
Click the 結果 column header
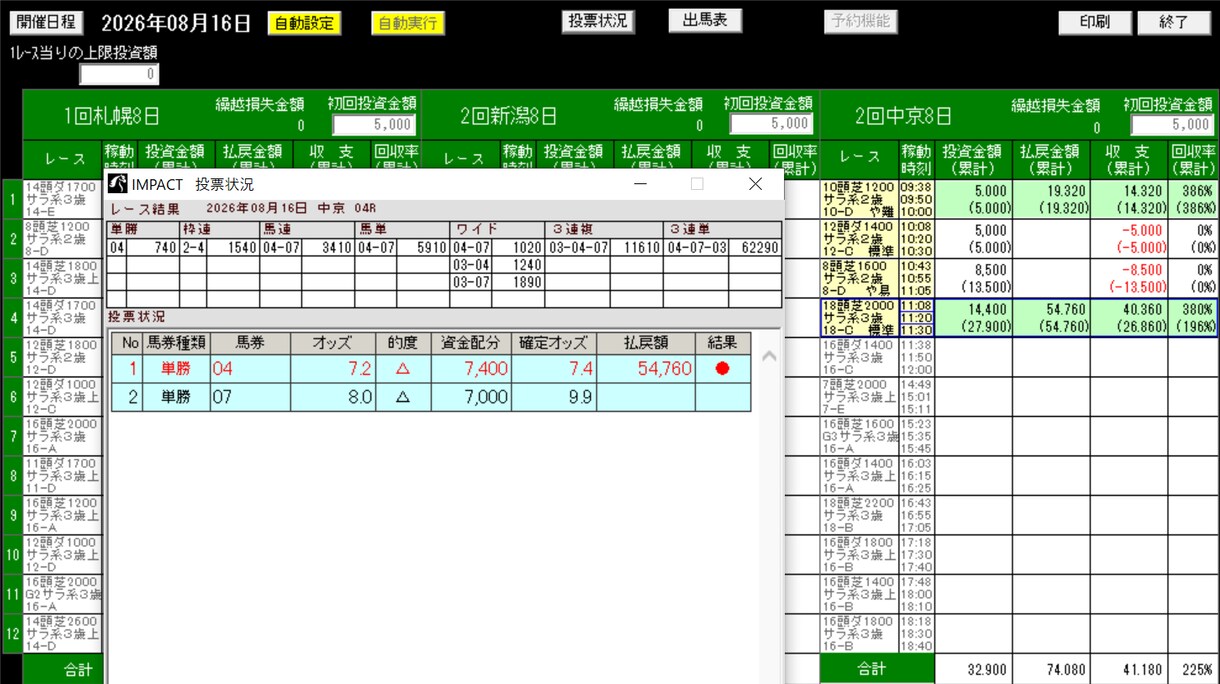tap(722, 343)
